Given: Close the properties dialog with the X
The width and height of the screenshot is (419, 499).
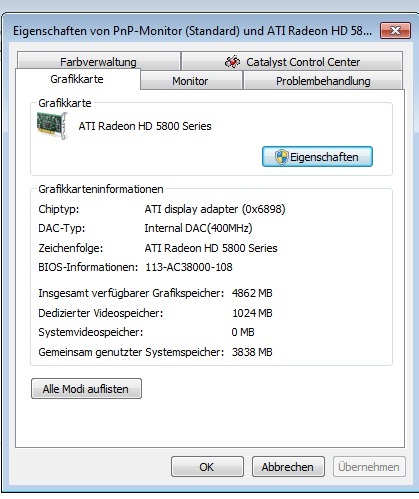Looking at the screenshot, I should [395, 31].
